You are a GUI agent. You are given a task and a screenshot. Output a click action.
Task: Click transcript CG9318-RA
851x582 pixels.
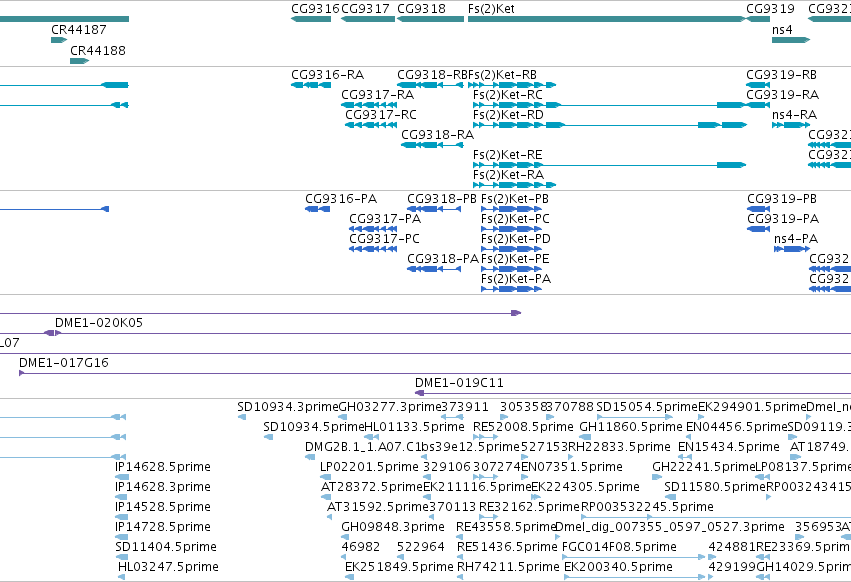tap(433, 145)
